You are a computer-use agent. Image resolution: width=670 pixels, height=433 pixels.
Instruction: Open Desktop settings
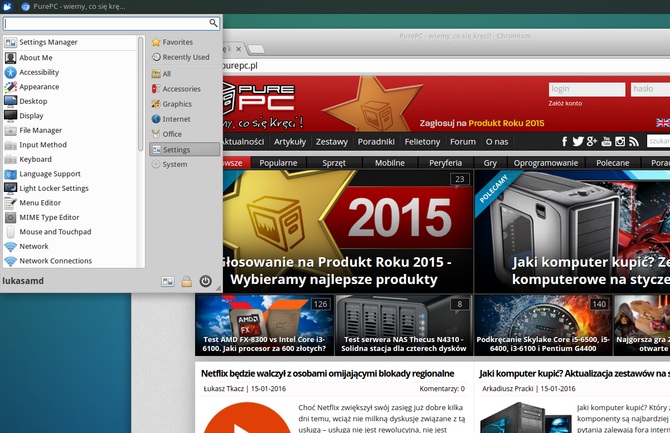click(70, 101)
